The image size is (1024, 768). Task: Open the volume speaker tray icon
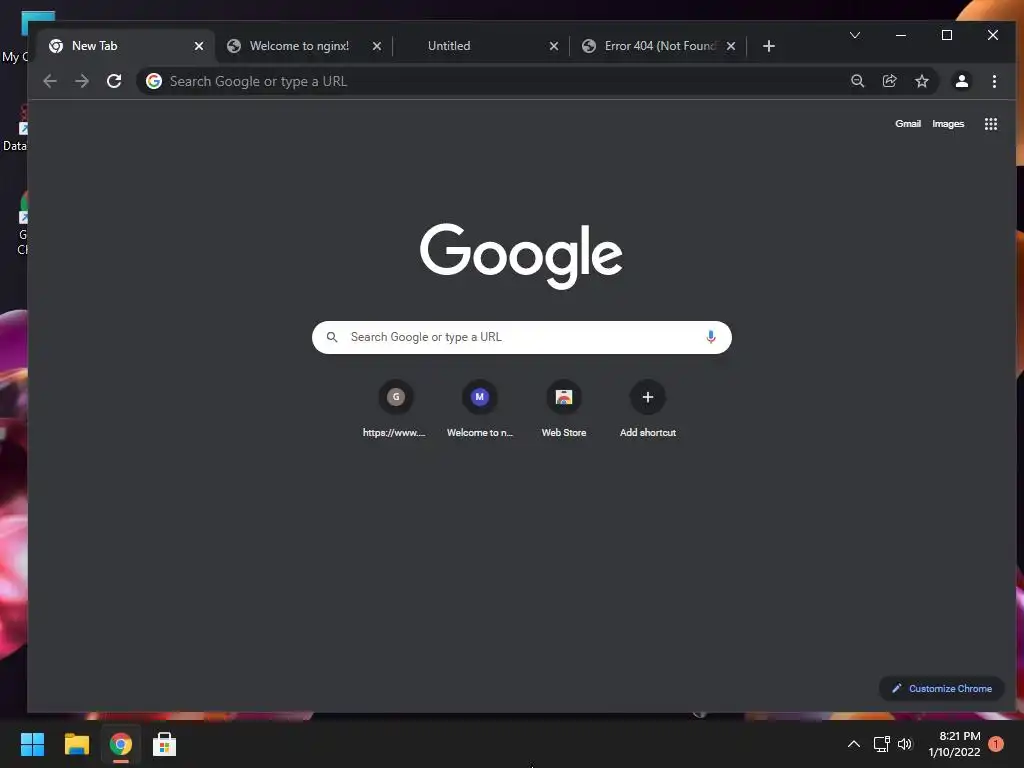coord(905,744)
